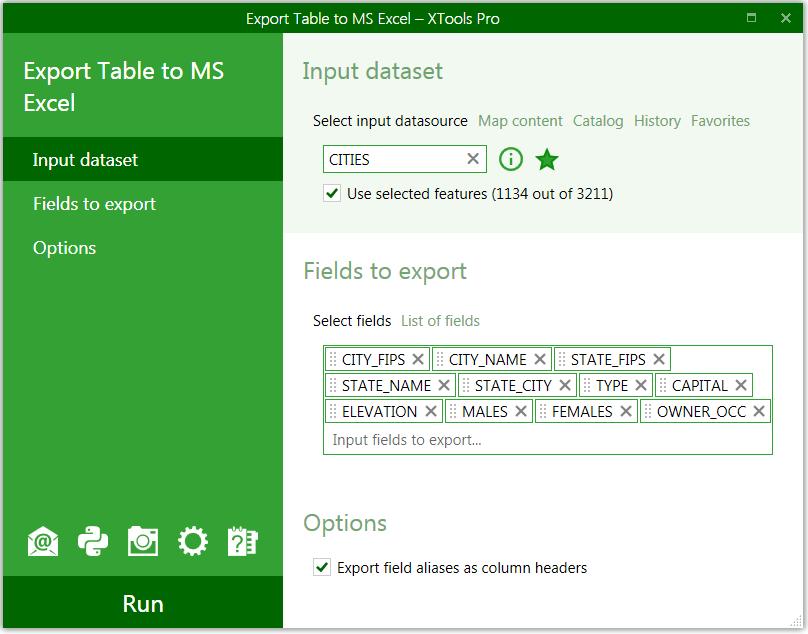Click the window resize grip corner

coord(795,621)
